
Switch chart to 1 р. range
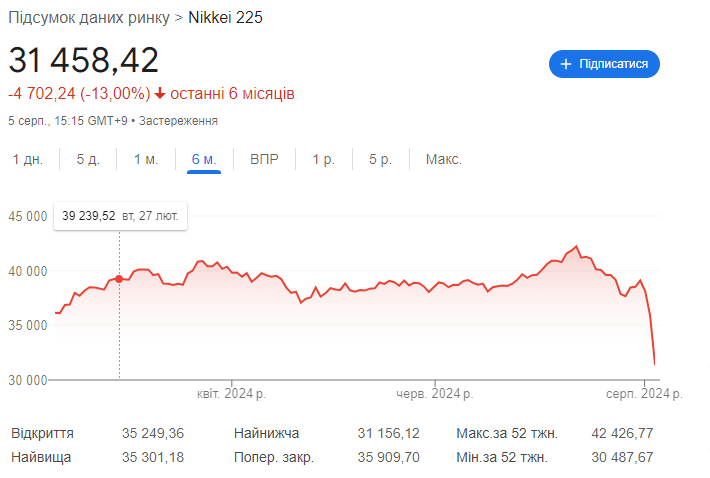(322, 160)
